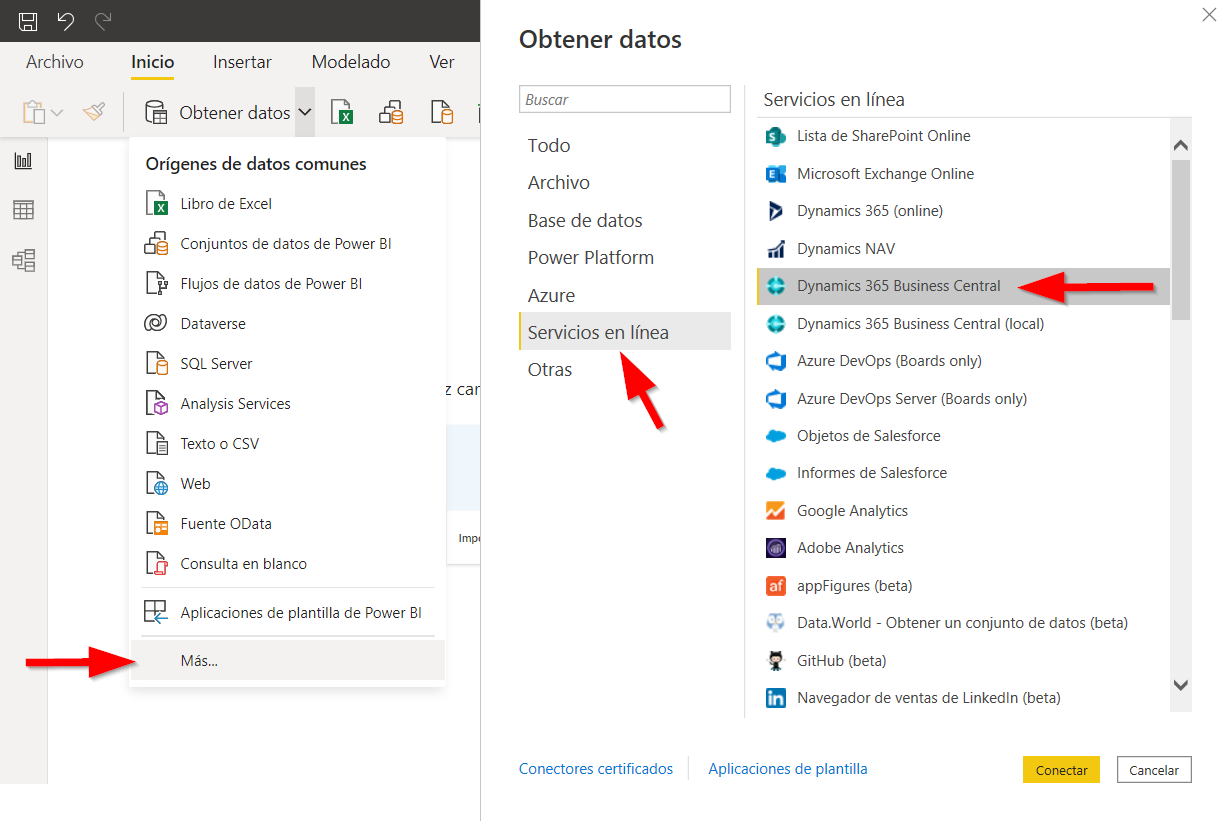1229x823 pixels.
Task: Select Informes de Salesforce connector
Action: pyautogui.click(x=963, y=473)
